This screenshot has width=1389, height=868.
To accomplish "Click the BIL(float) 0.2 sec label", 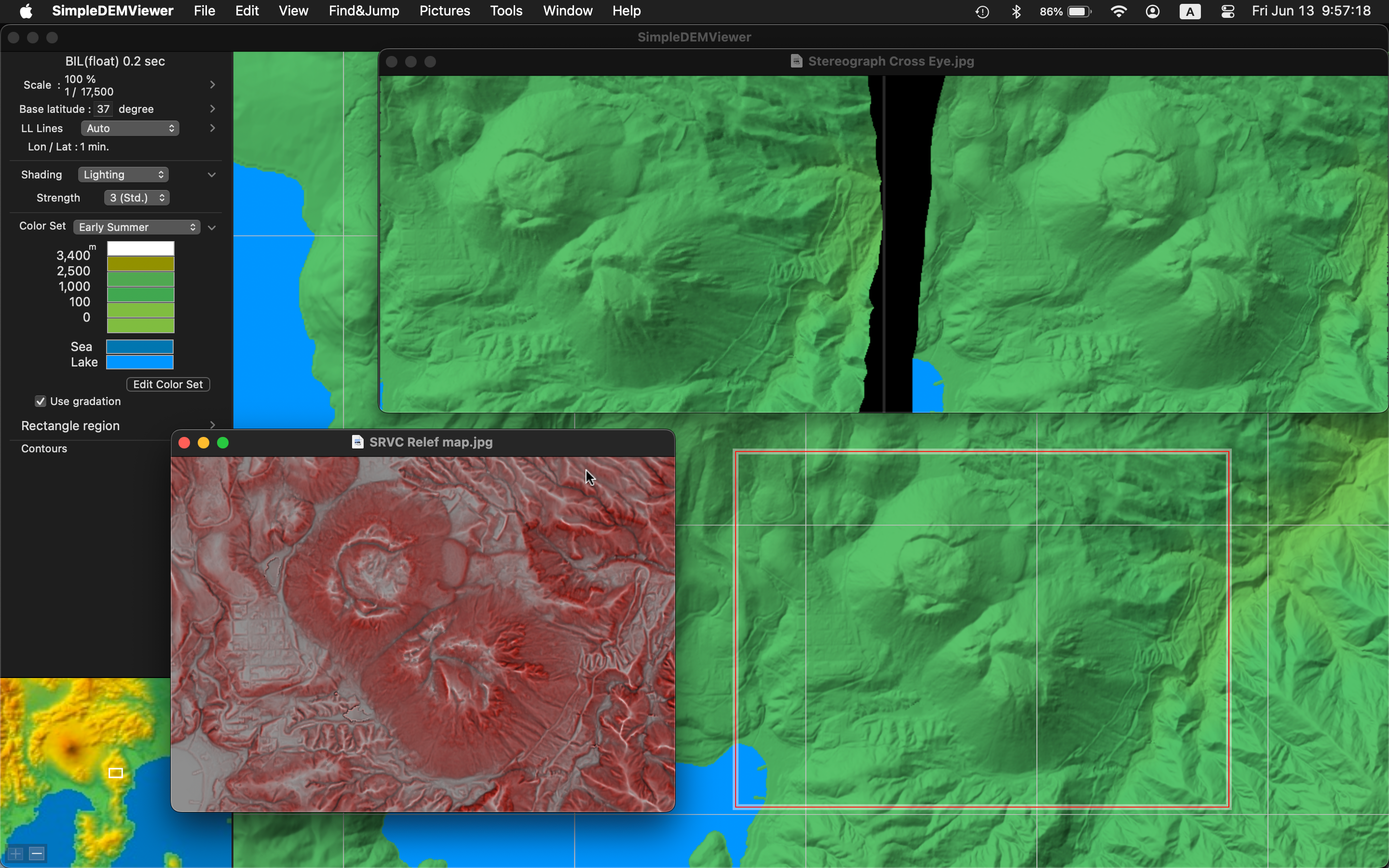I will coord(115,61).
